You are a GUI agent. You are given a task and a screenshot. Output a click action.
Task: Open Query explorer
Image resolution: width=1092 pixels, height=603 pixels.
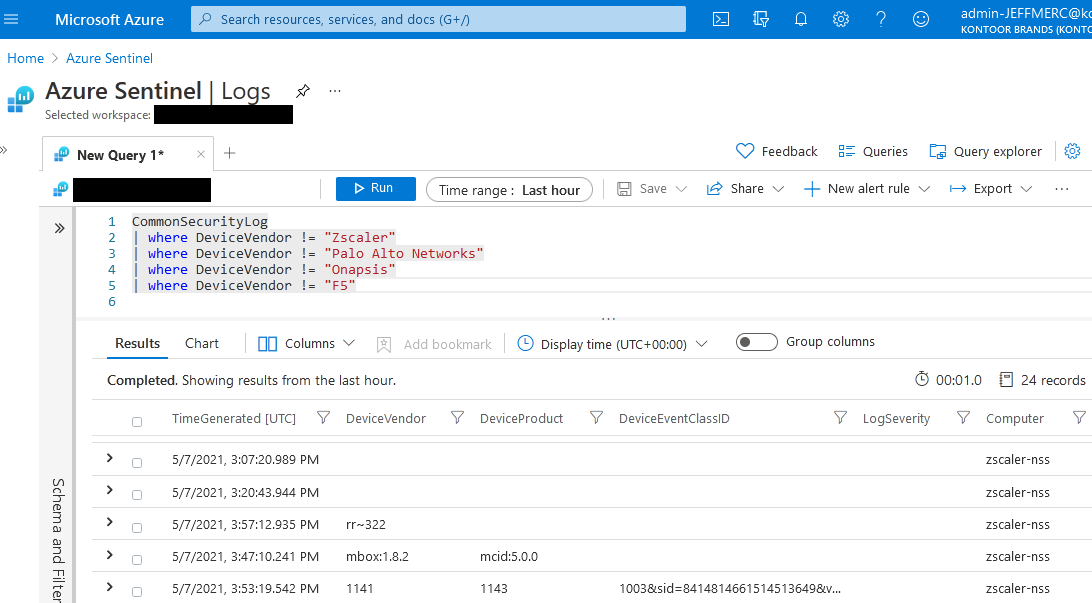coord(985,151)
